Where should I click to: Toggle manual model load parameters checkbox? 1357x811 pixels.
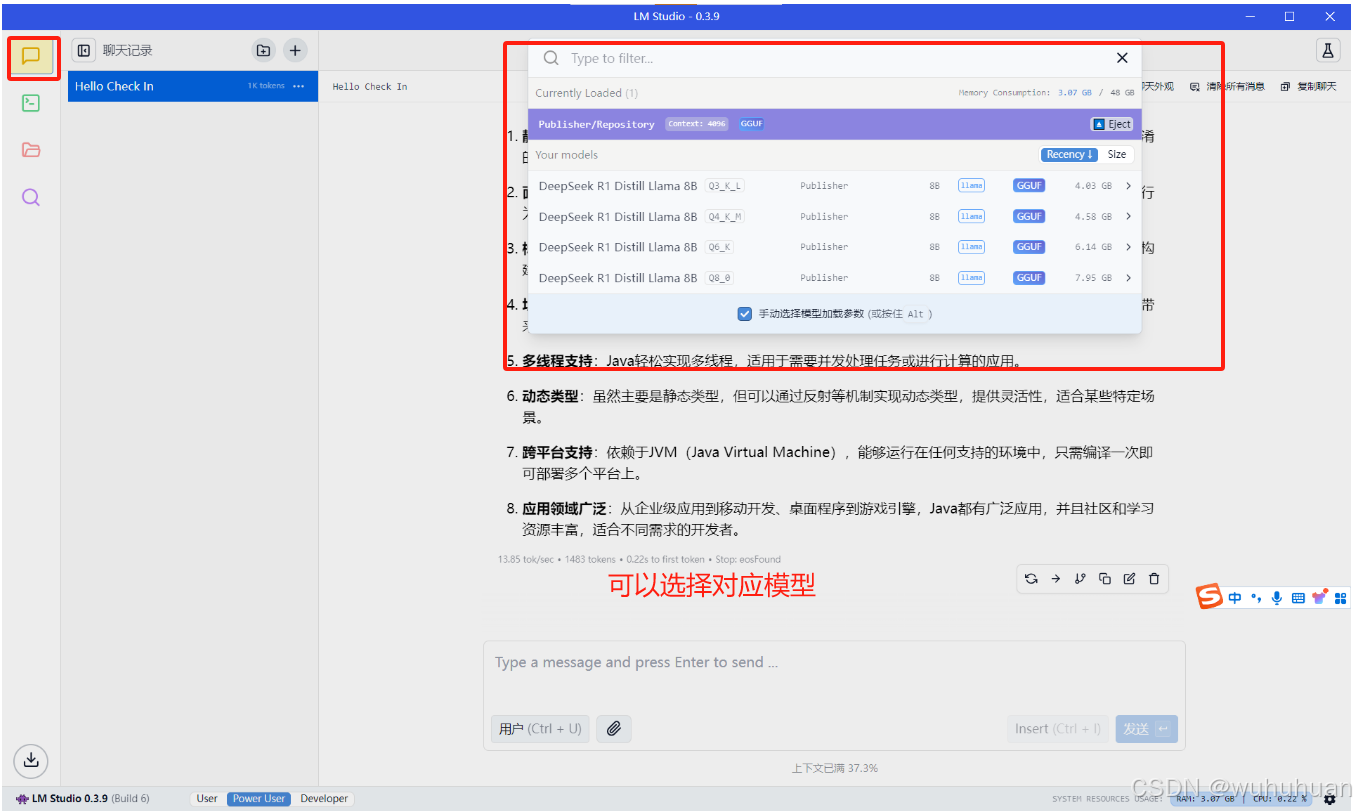(x=744, y=314)
